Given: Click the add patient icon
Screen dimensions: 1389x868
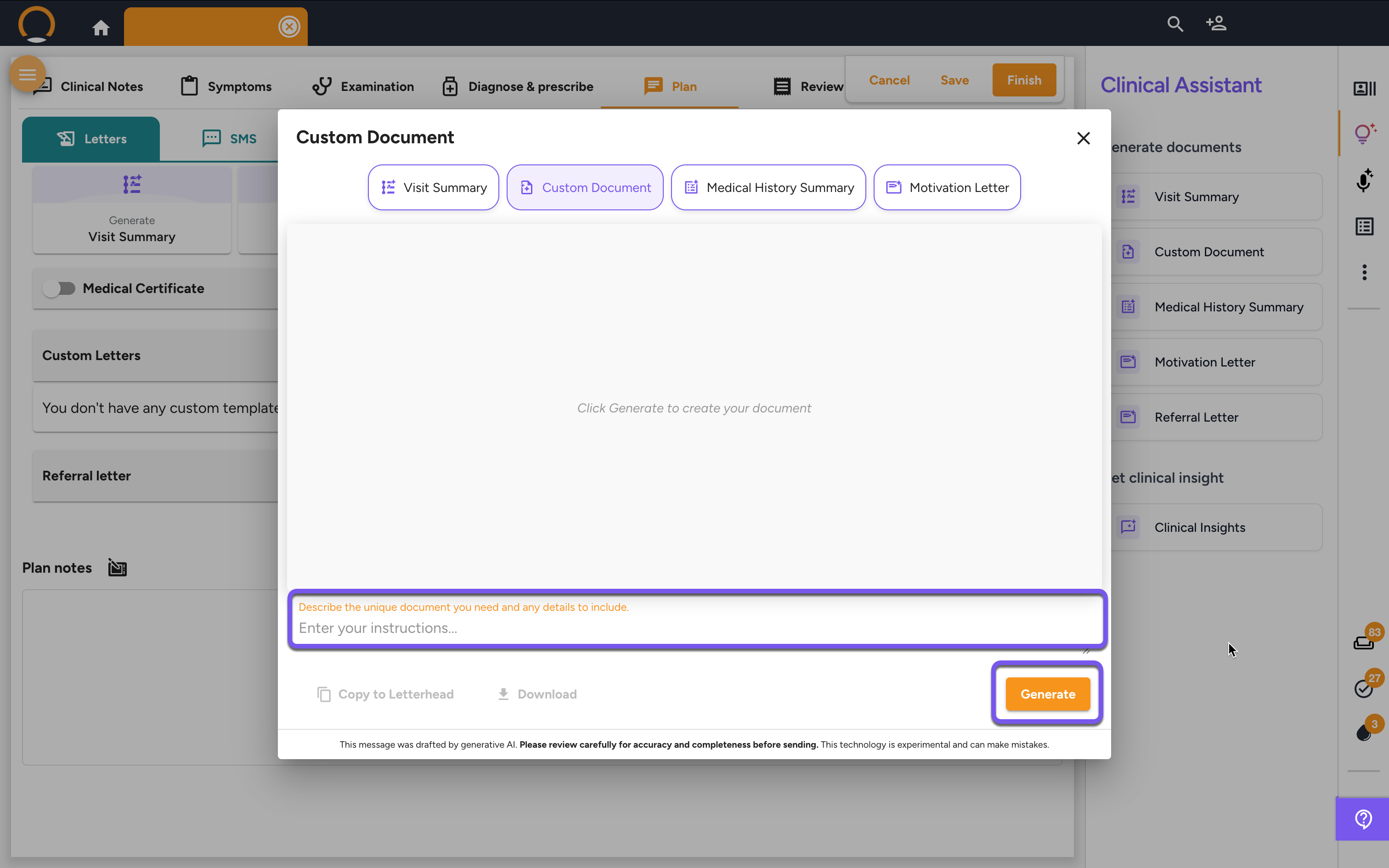Looking at the screenshot, I should click(1216, 23).
